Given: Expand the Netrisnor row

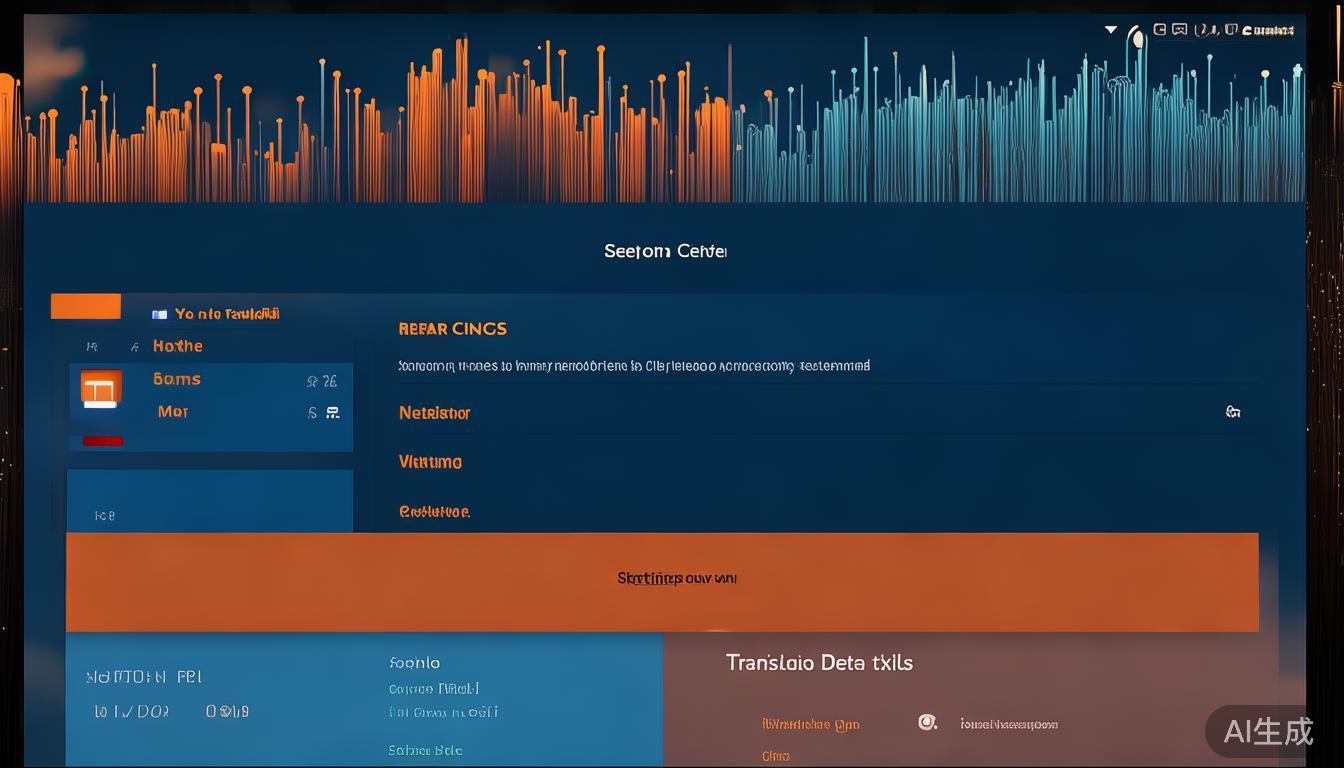Looking at the screenshot, I should point(434,413).
